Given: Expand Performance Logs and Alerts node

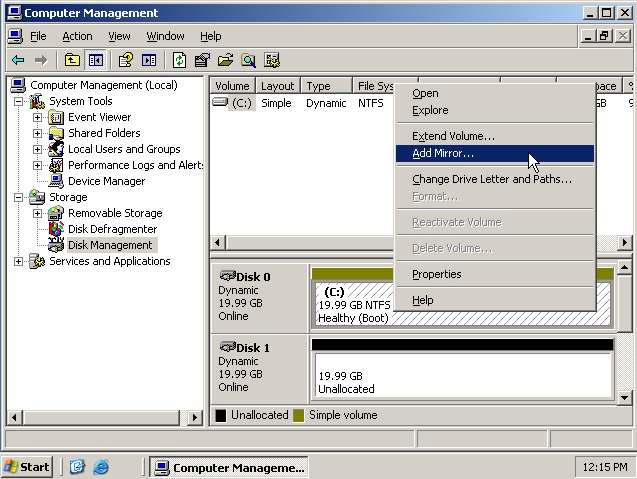Looking at the screenshot, I should [x=37, y=165].
